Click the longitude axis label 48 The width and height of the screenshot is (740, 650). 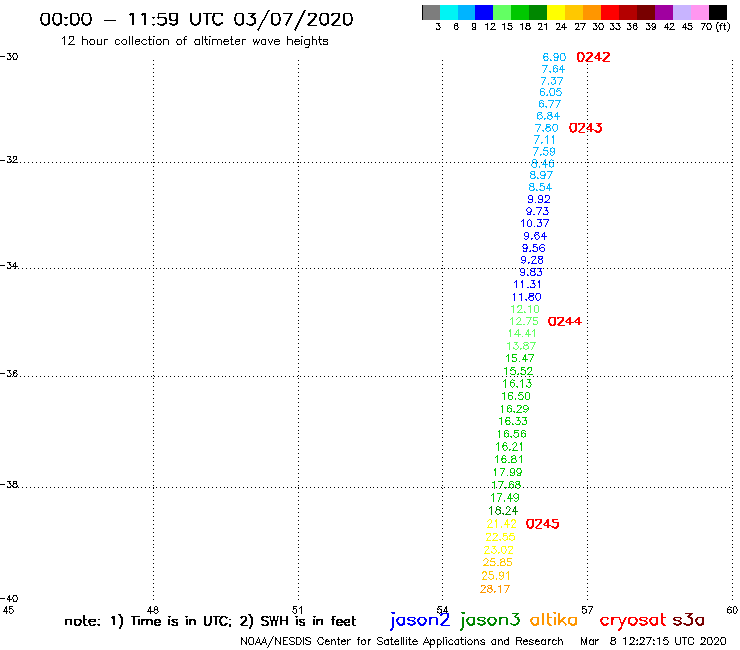click(x=153, y=610)
